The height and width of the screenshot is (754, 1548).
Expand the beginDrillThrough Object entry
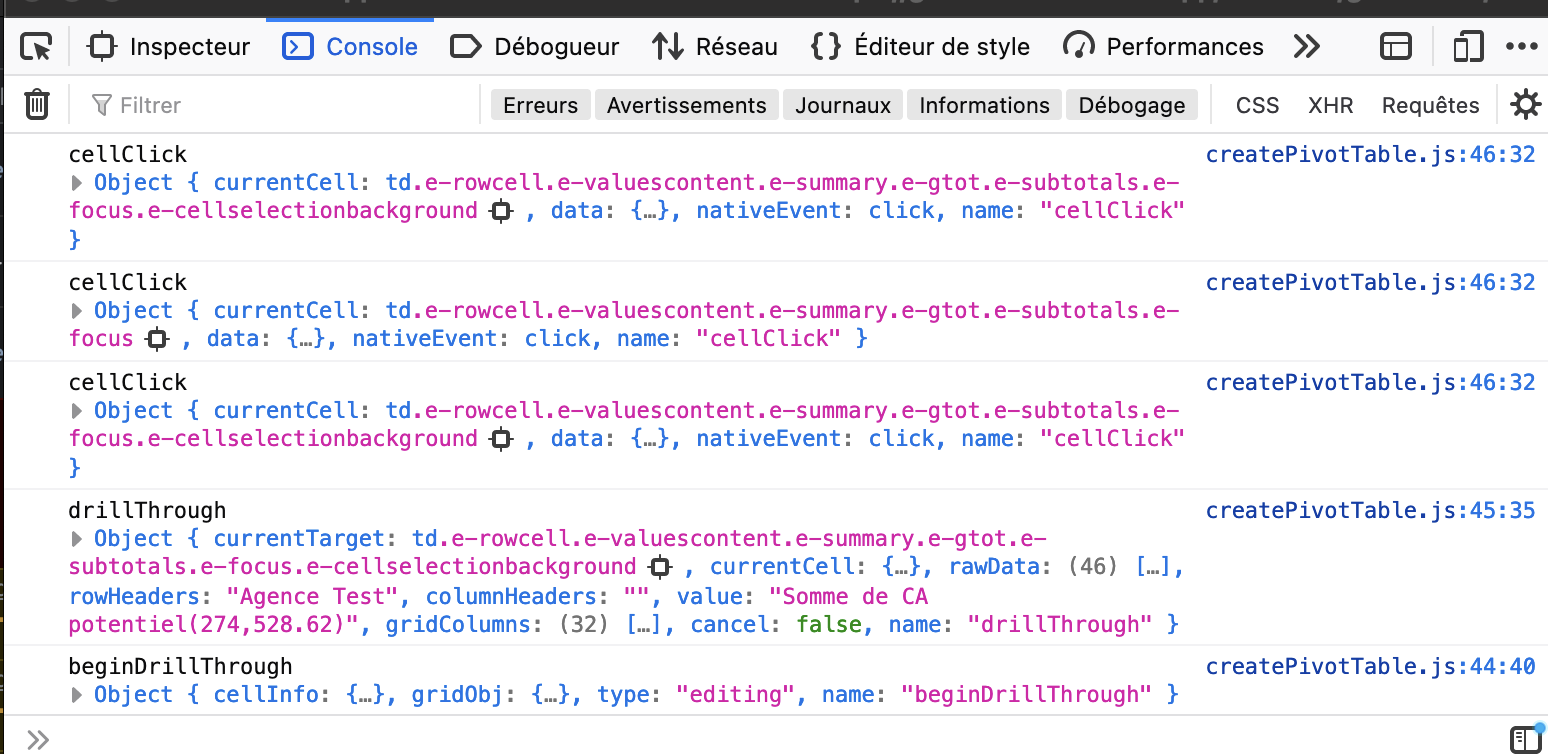pyautogui.click(x=77, y=695)
